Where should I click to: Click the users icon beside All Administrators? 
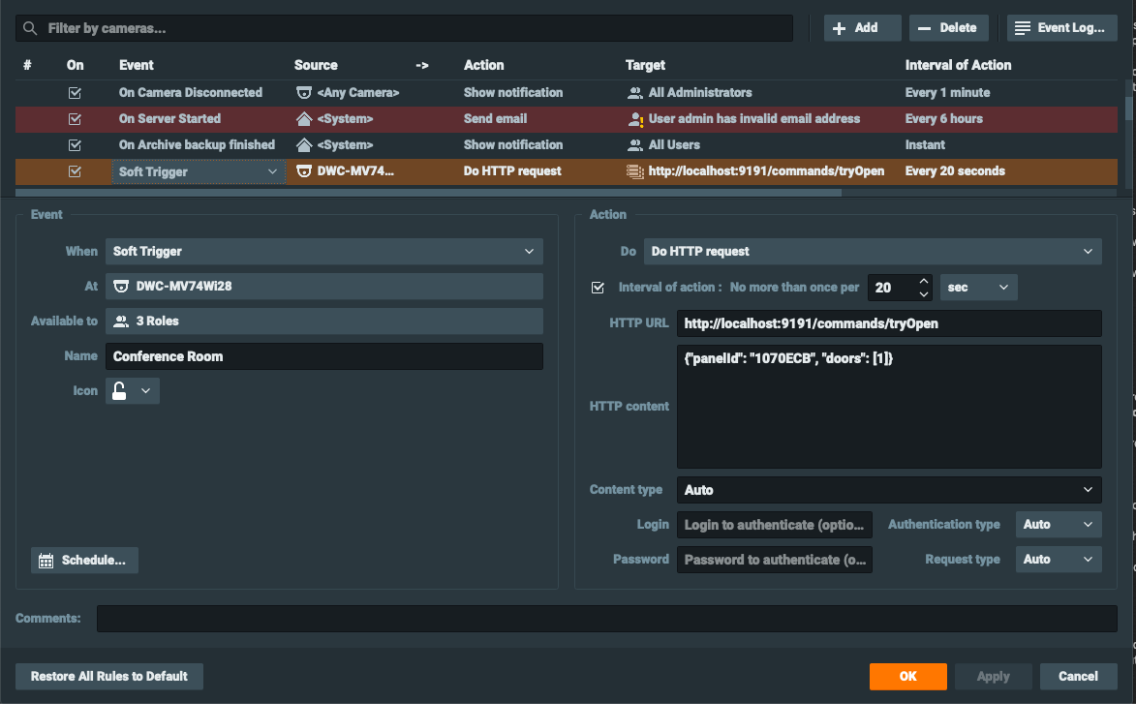click(x=635, y=93)
